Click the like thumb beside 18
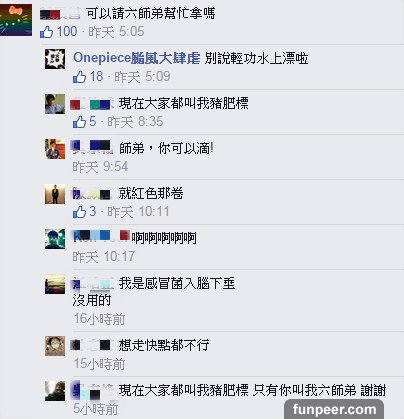 (x=79, y=77)
